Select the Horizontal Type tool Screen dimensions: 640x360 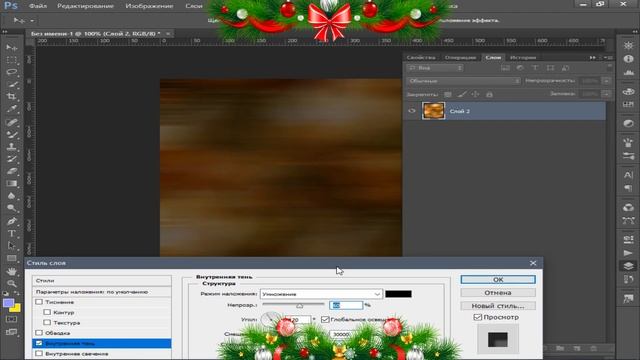tap(11, 233)
